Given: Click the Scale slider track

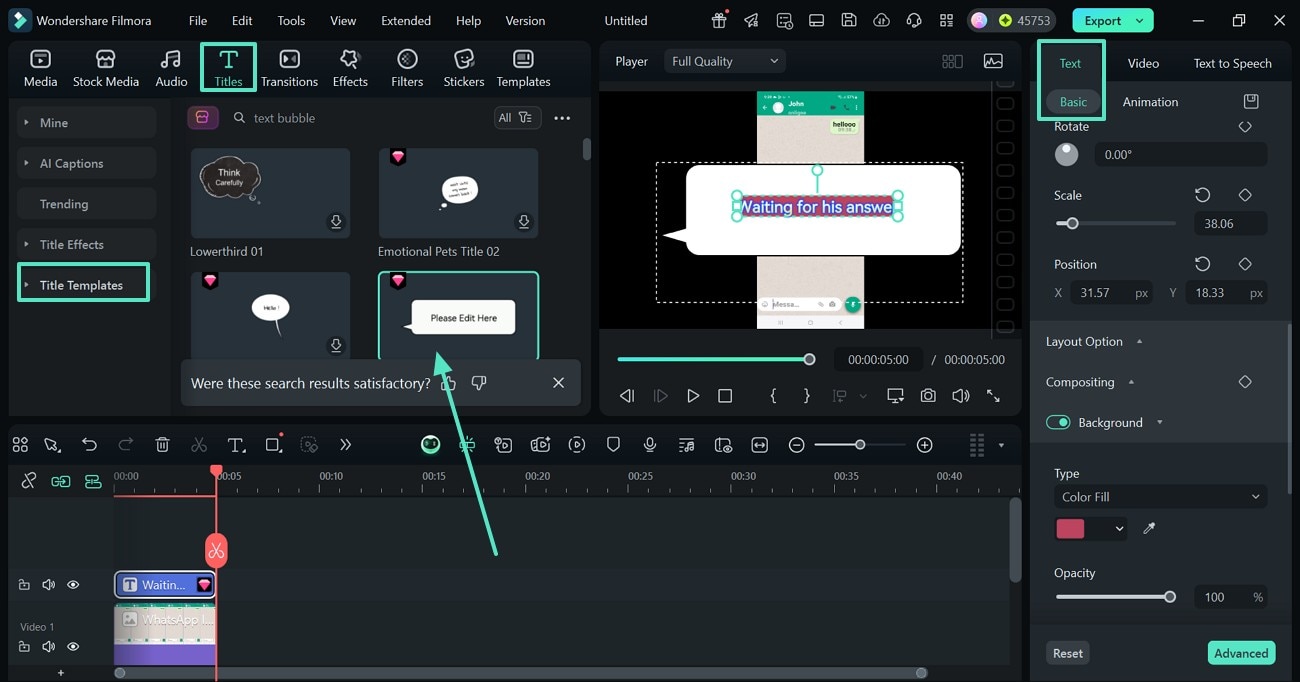Looking at the screenshot, I should 1115,224.
